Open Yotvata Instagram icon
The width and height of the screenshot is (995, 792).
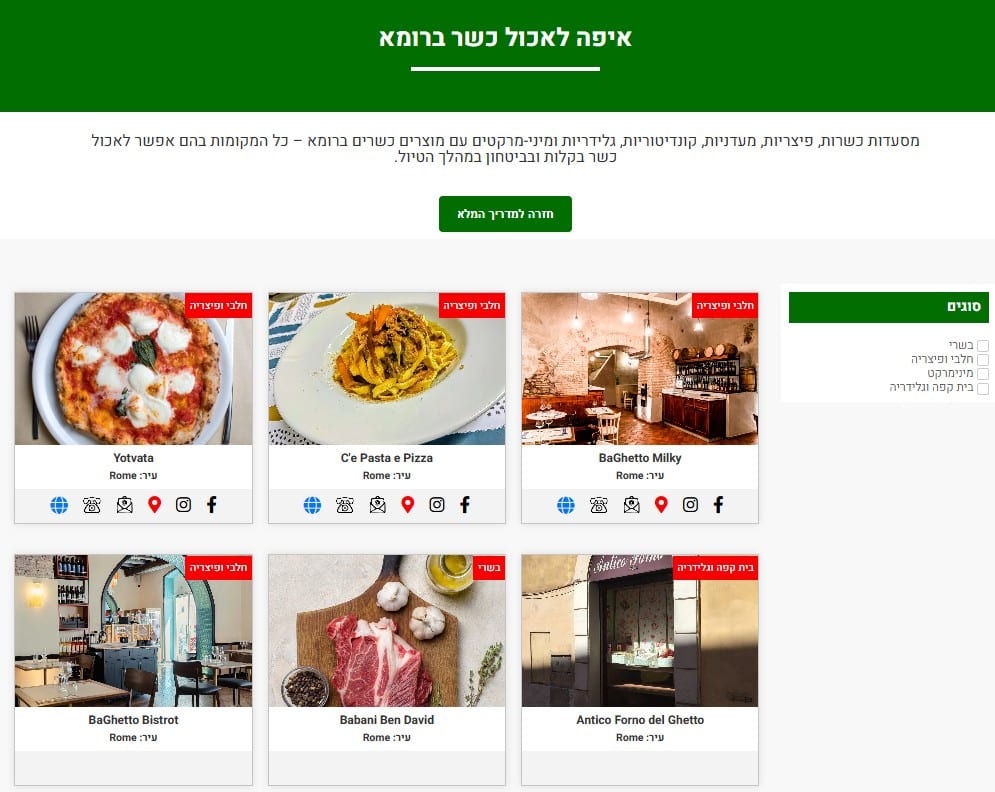point(183,505)
